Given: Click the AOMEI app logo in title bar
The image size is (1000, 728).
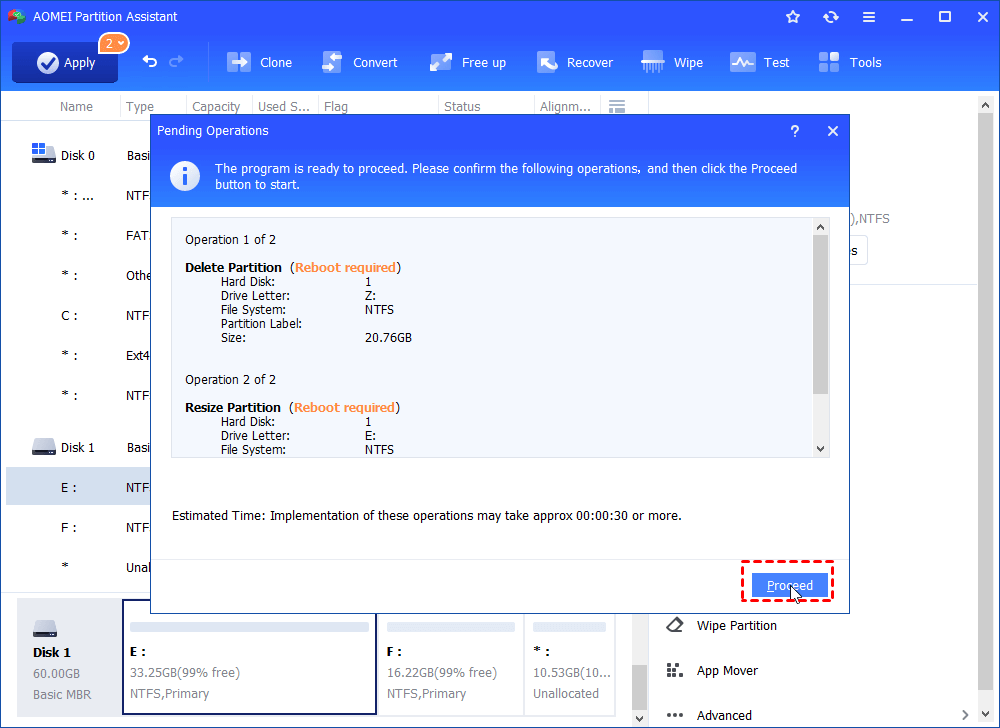Looking at the screenshot, I should [17, 17].
